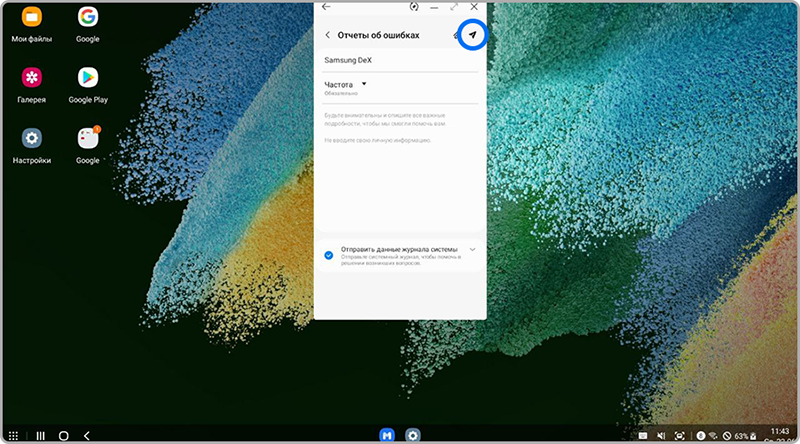Click the 'Отчеты об ошибках' header title
Viewport: 800px width, 444px height.
(x=379, y=35)
